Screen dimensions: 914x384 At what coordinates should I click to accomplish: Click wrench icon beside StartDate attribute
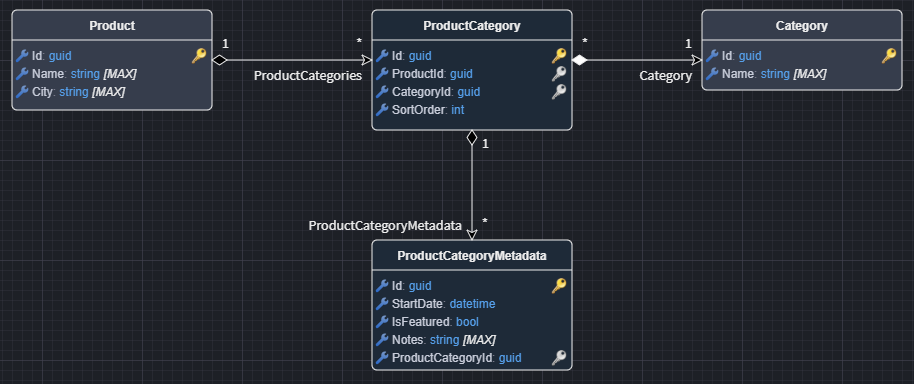(382, 304)
